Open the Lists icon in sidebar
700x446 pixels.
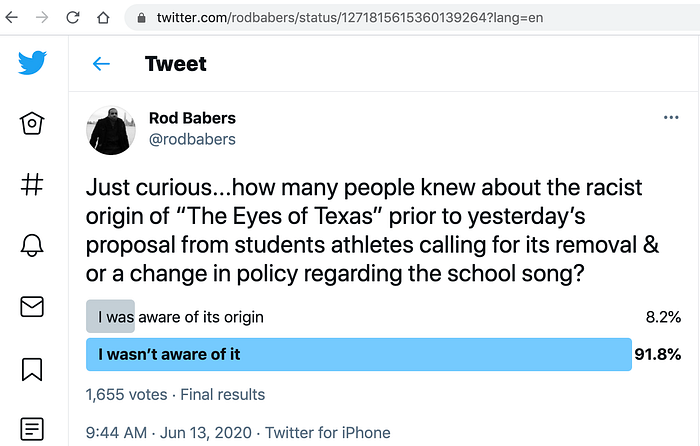(32, 429)
